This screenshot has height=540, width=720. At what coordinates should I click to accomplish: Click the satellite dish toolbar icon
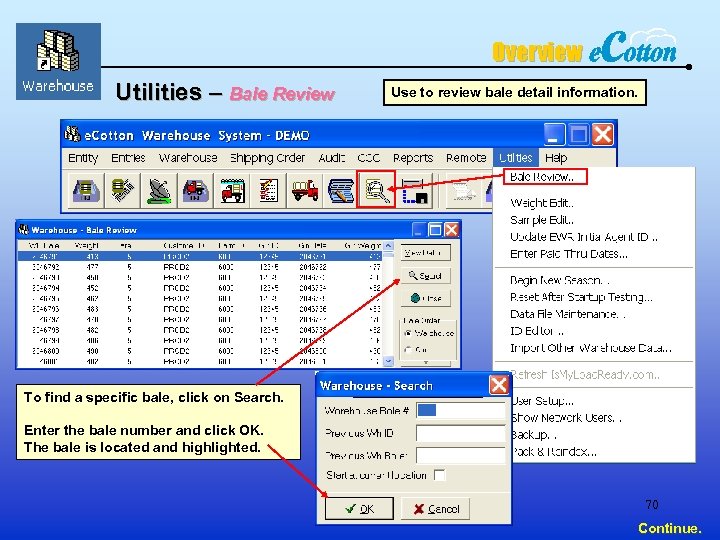(159, 190)
